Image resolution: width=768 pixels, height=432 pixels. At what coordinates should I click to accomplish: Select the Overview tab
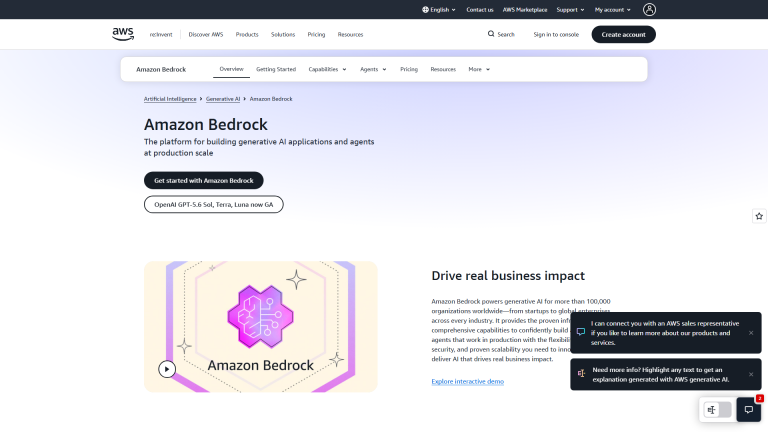pos(231,69)
